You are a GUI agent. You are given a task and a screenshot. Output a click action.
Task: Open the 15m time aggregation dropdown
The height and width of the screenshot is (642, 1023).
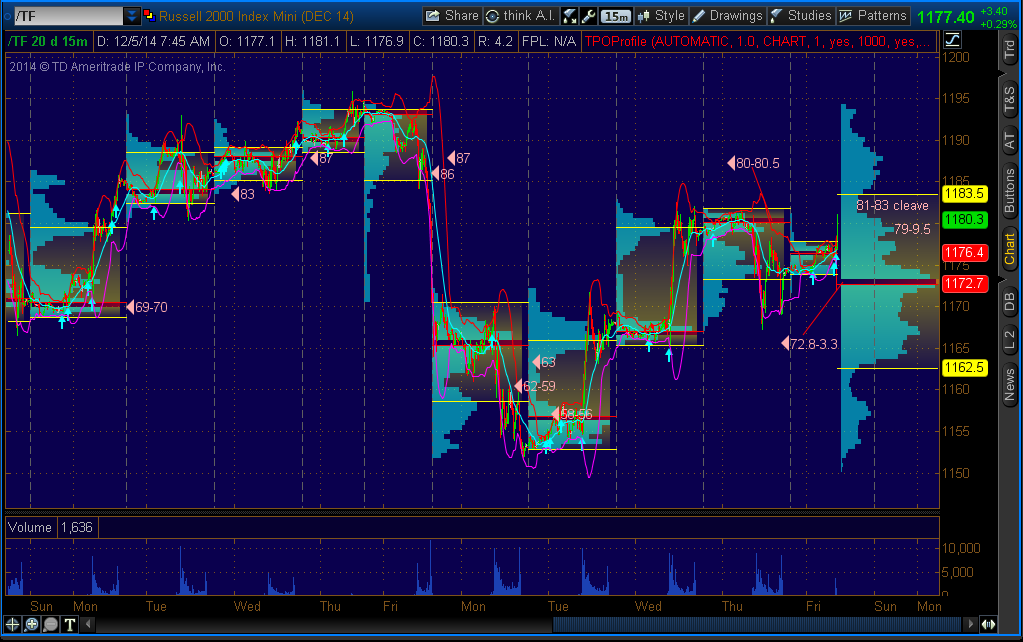coord(614,16)
